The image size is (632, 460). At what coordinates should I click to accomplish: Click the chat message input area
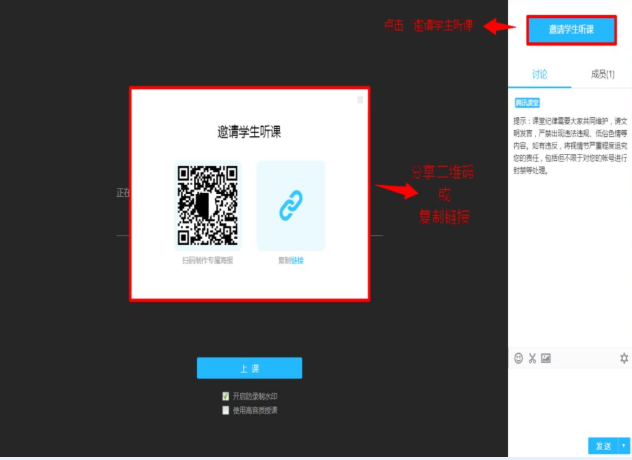point(570,400)
